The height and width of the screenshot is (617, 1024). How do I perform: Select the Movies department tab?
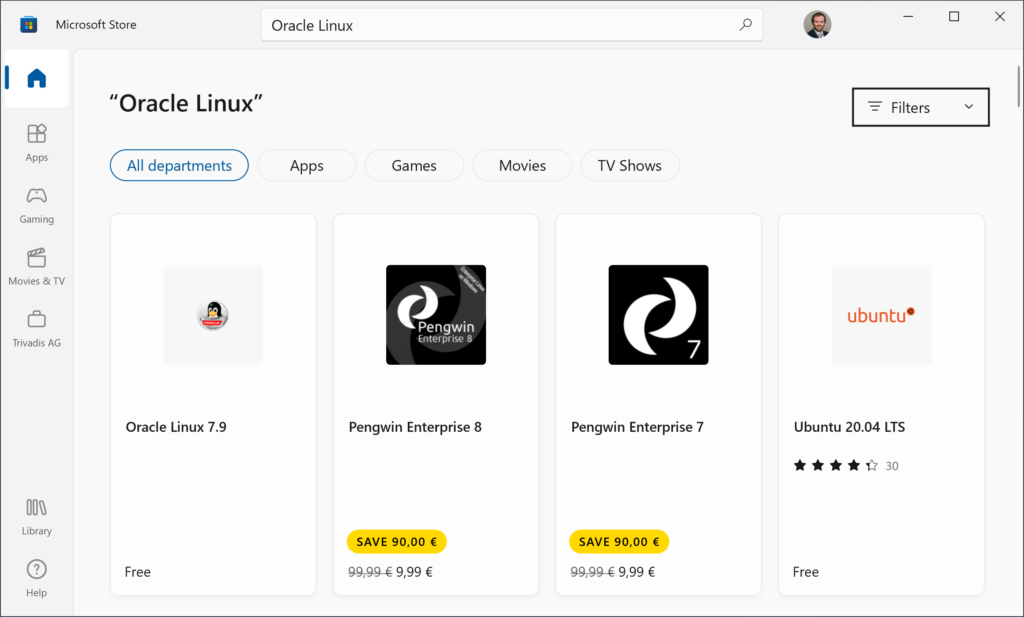[x=522, y=165]
